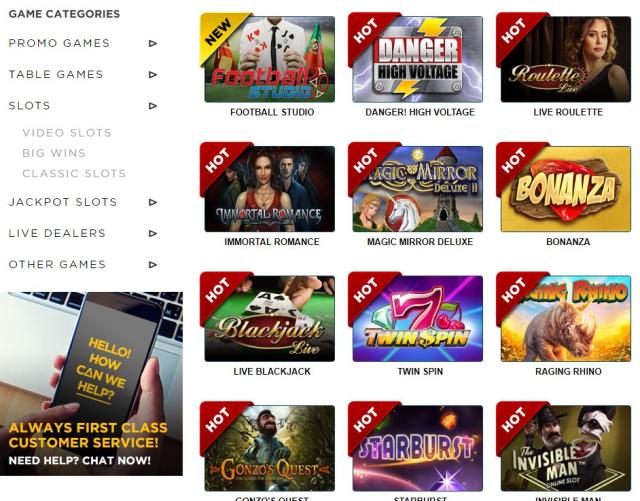Expand the Live Dealers arrow
Screen dimensions: 640x501
point(153,233)
